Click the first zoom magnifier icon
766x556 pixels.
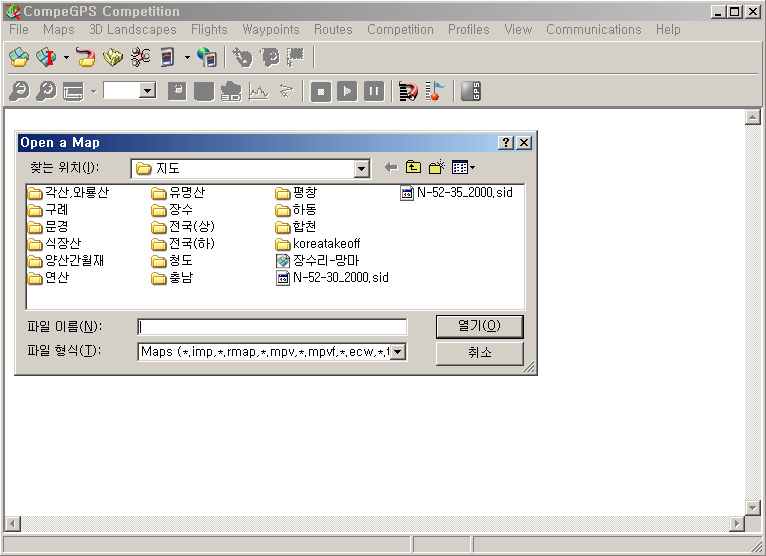pyautogui.click(x=19, y=91)
